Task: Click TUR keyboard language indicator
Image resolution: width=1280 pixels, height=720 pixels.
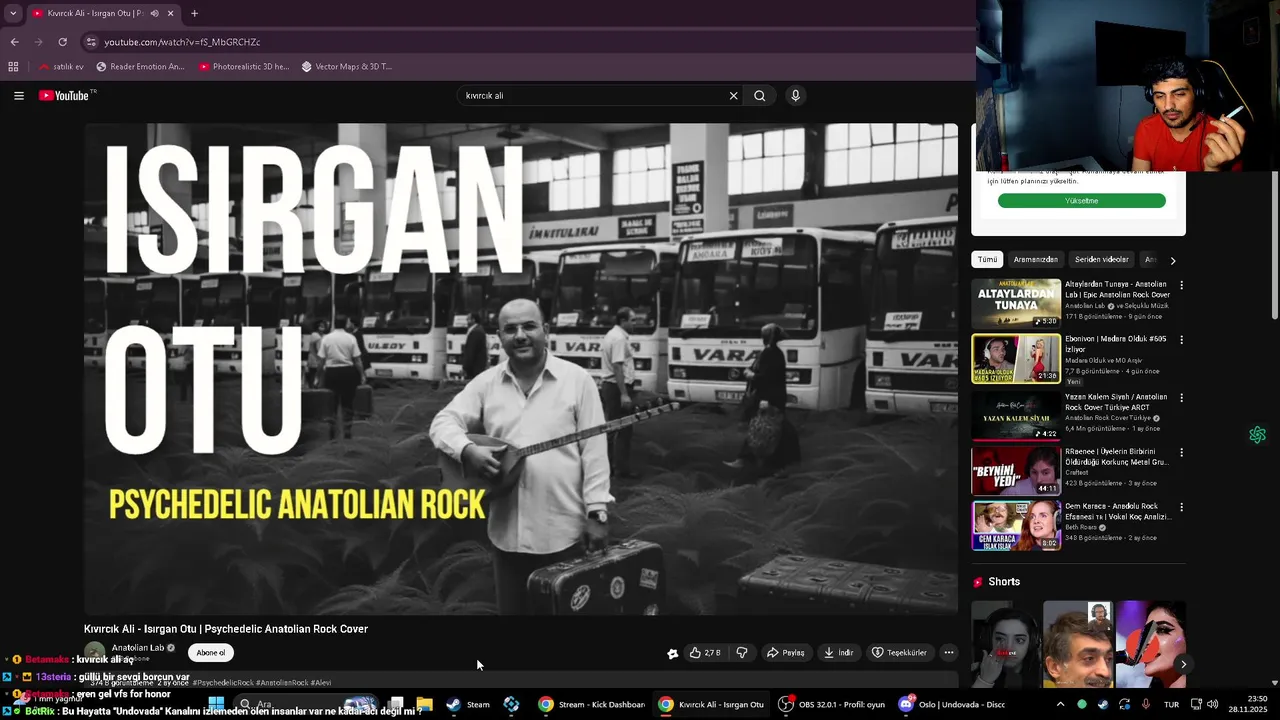Action: [x=1171, y=705]
